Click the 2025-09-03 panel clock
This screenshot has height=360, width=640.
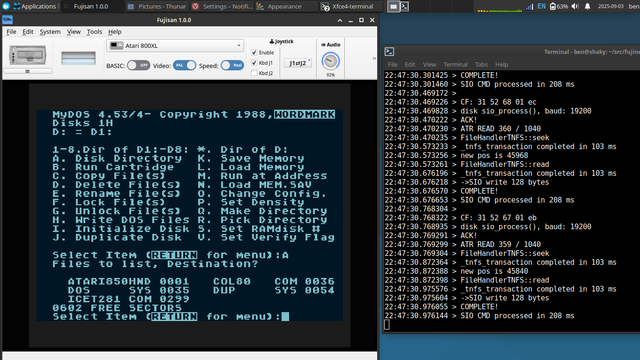tap(611, 6)
